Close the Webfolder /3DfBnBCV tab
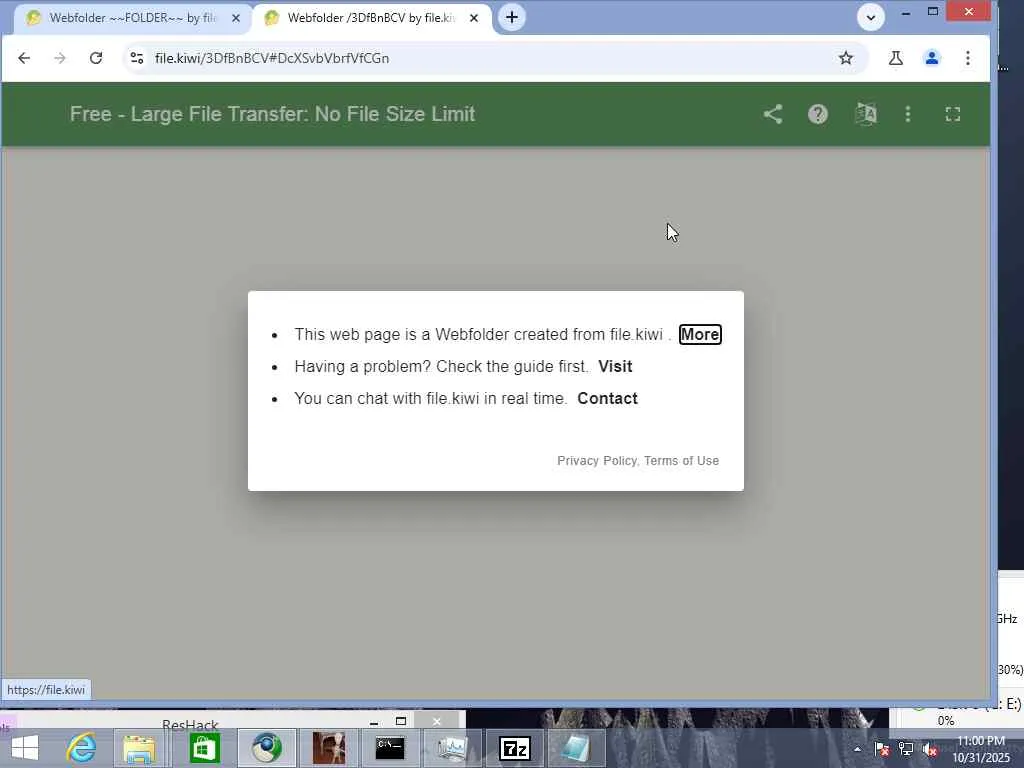This screenshot has height=768, width=1024. [474, 18]
